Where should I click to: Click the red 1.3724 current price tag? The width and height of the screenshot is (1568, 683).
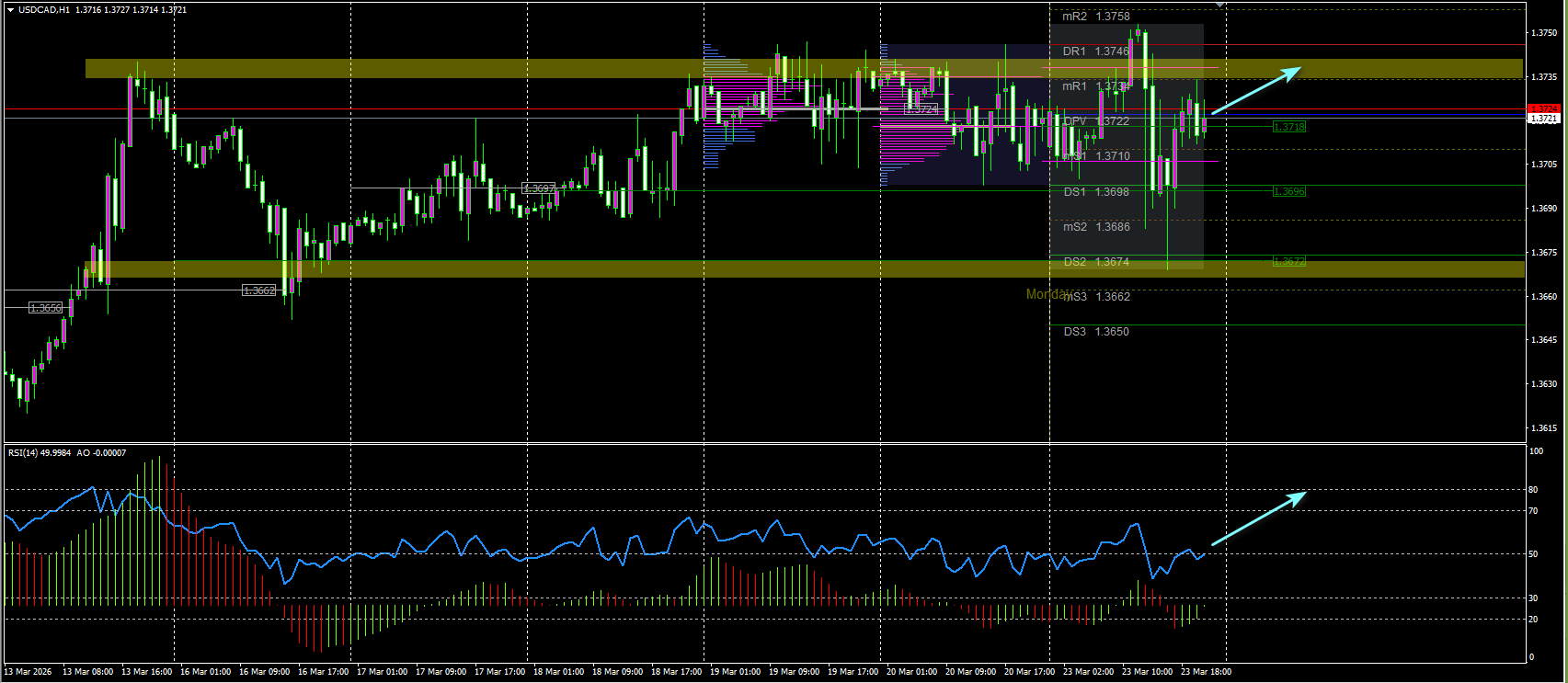(1543, 109)
